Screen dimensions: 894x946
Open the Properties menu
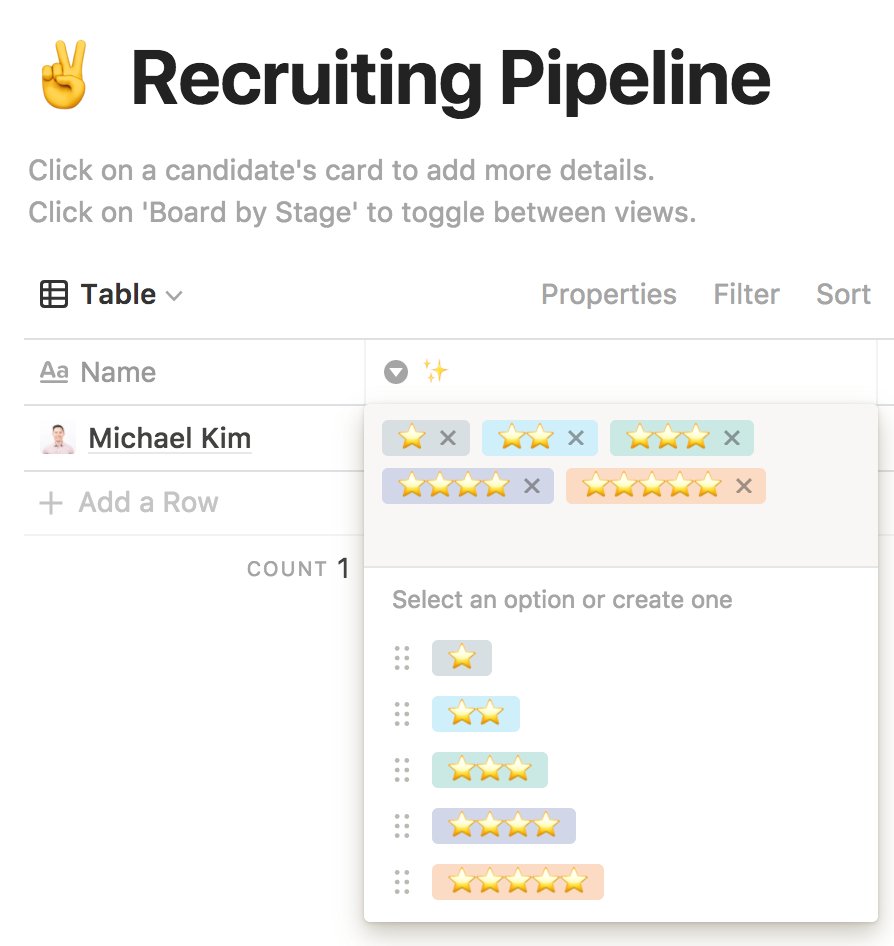tap(608, 294)
